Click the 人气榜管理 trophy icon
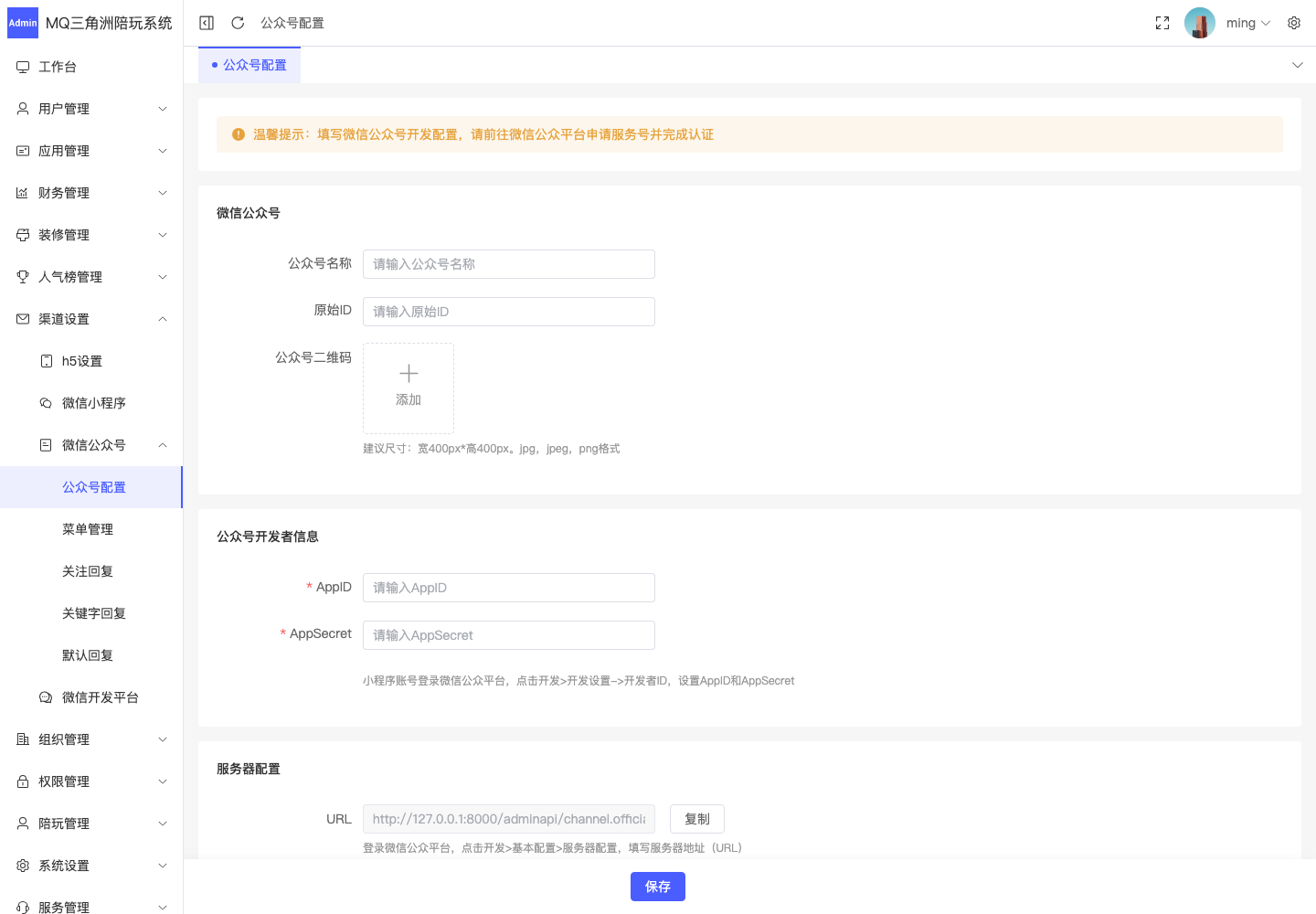 (23, 277)
